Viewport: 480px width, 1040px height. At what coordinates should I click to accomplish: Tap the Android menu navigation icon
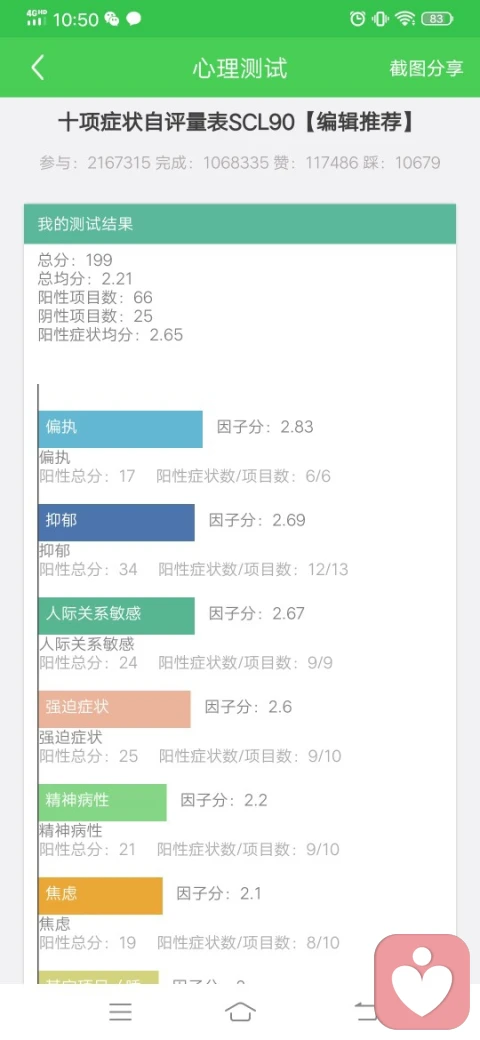(121, 1011)
